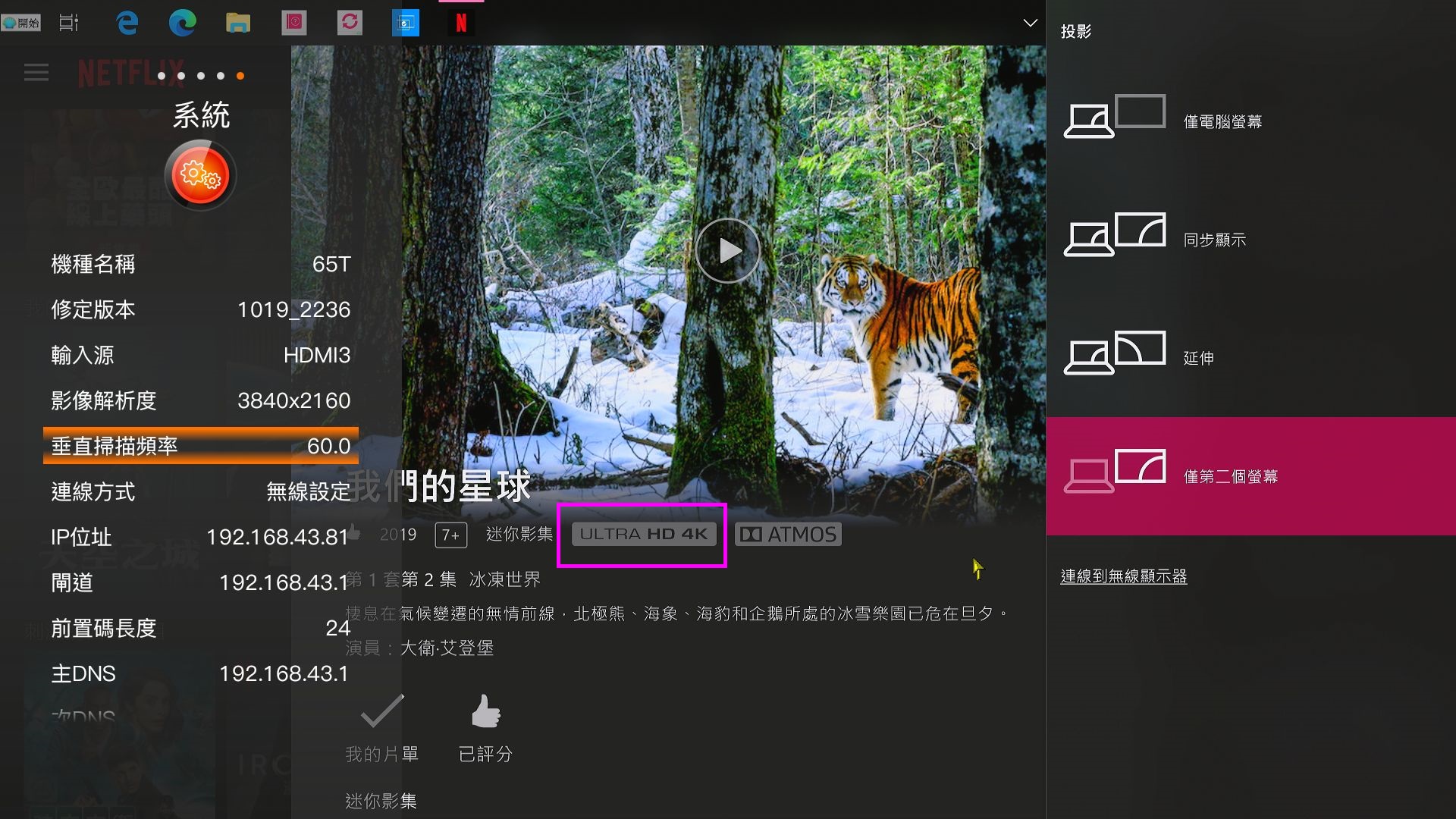Launch legacy Edge from the taskbar

[x=127, y=23]
